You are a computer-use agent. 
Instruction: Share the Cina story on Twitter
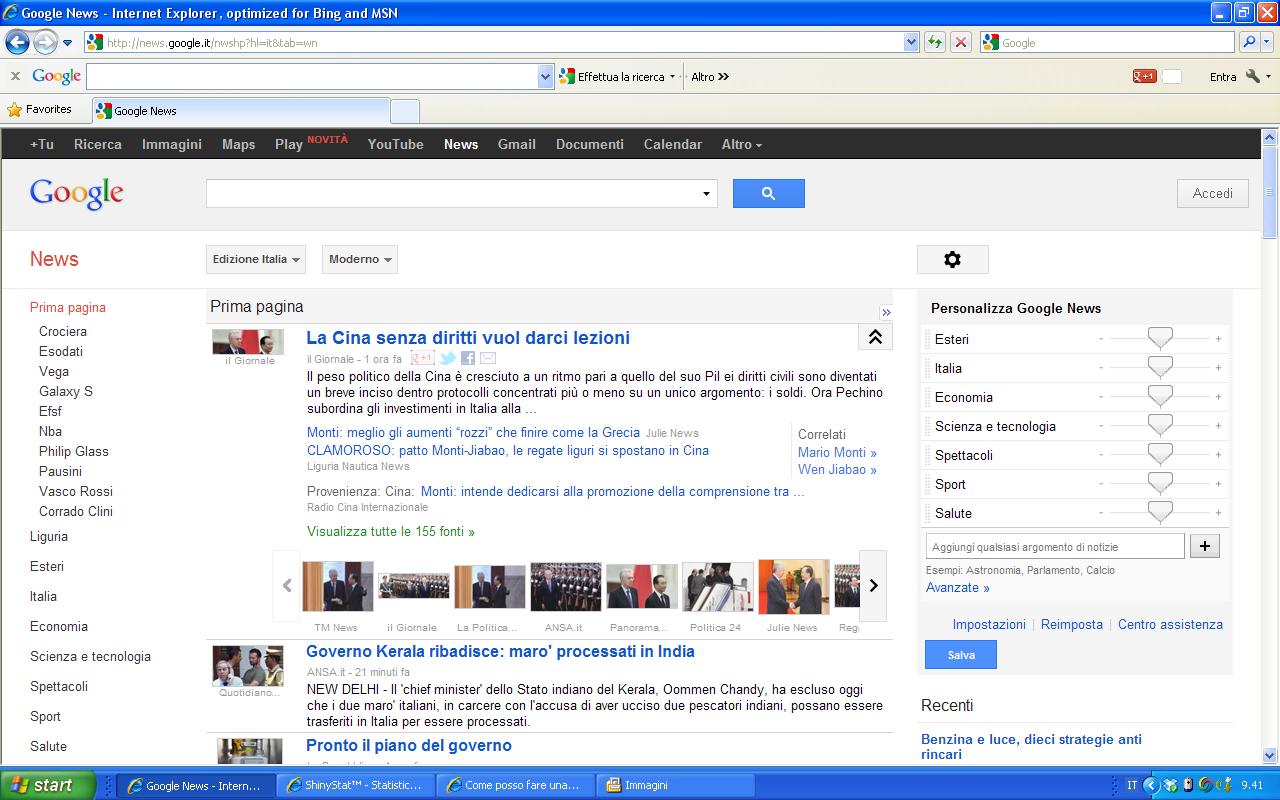pos(448,358)
